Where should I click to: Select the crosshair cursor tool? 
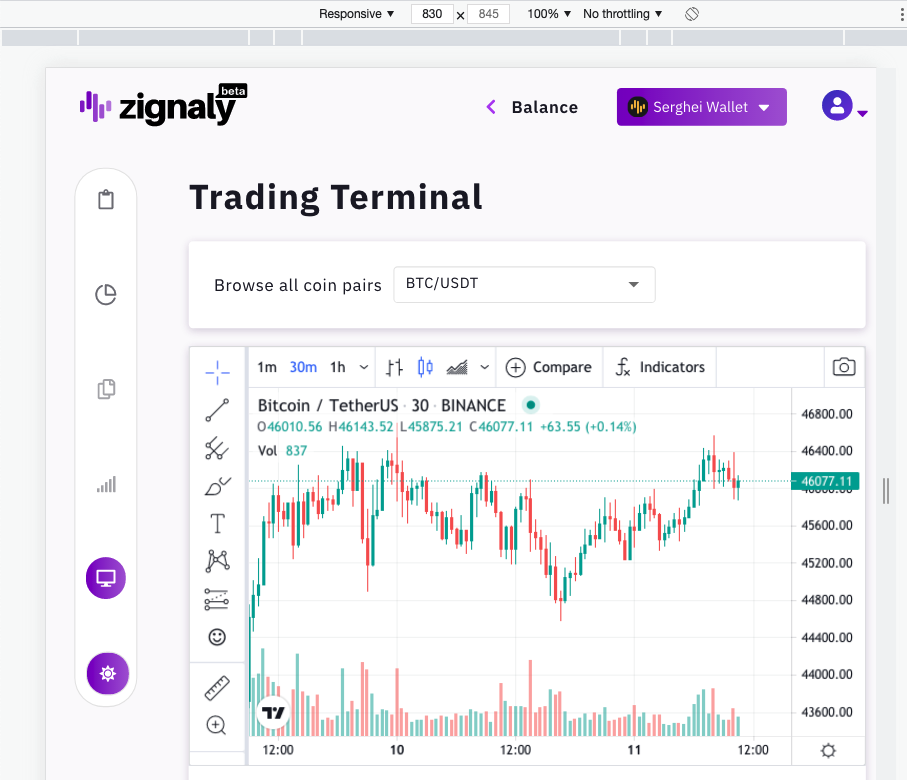tap(218, 370)
